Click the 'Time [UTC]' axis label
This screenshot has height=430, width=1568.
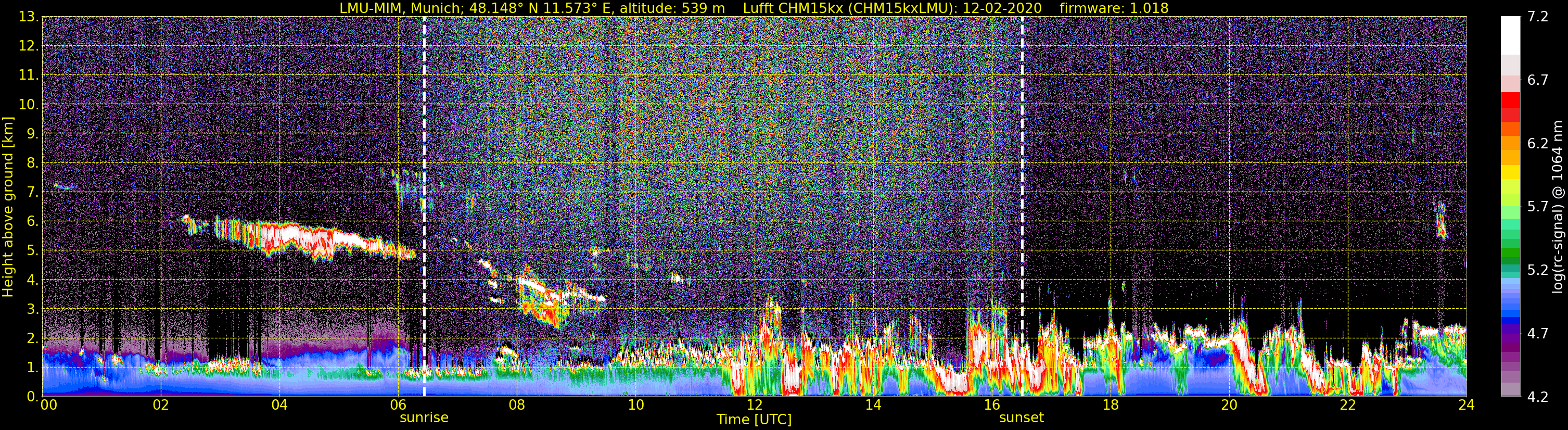(x=754, y=420)
